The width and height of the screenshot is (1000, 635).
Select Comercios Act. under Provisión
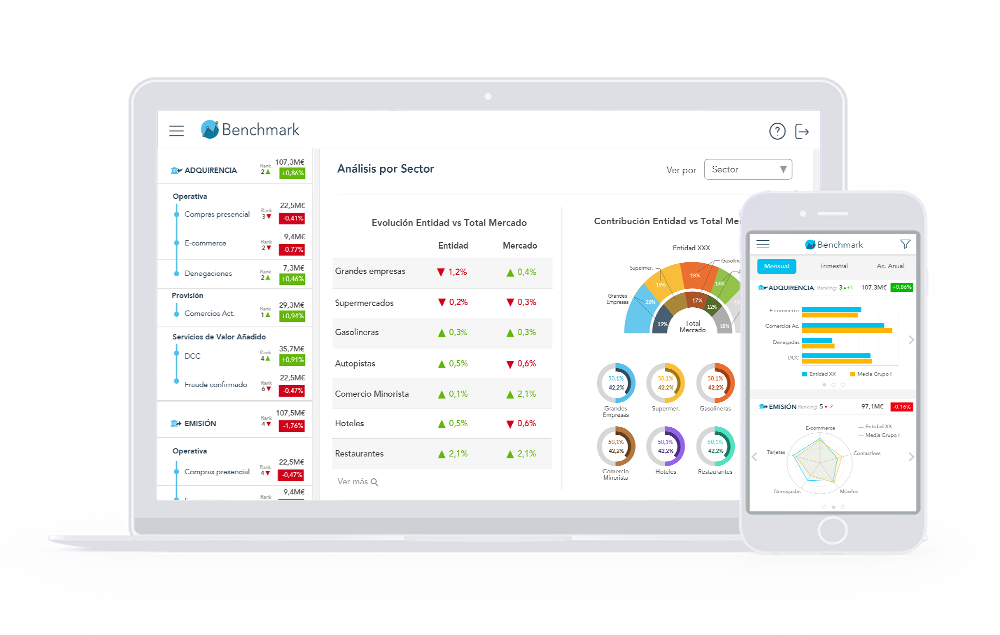click(x=208, y=314)
